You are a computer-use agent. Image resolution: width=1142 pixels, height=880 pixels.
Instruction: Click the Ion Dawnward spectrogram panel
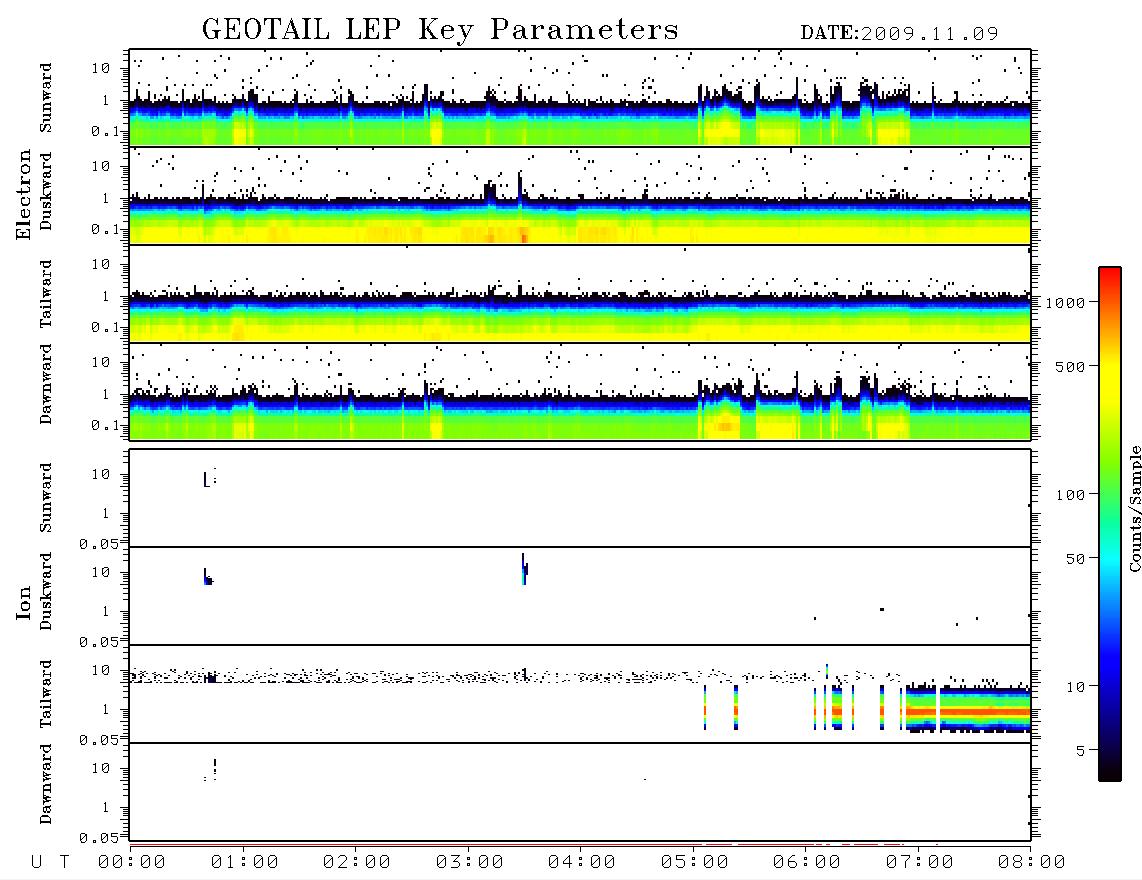pos(580,791)
